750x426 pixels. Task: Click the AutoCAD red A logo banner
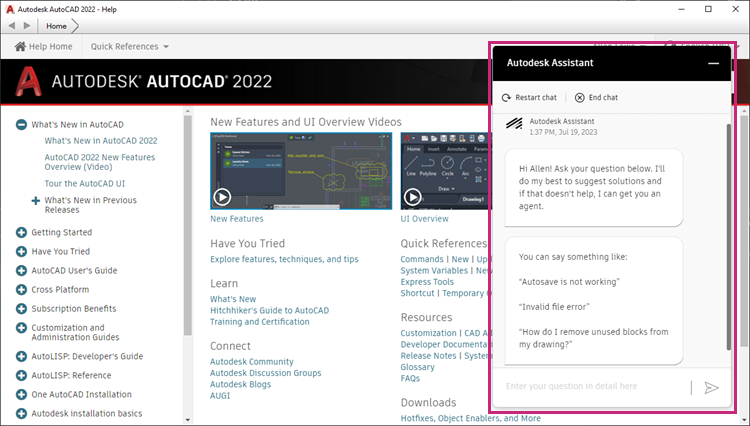click(x=28, y=81)
